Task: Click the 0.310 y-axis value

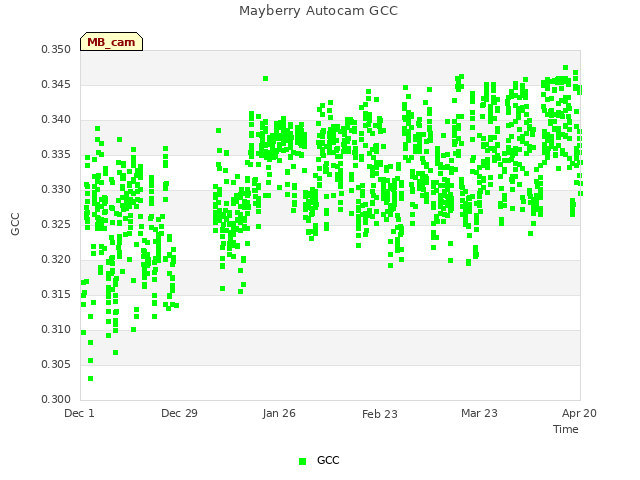Action: pyautogui.click(x=56, y=329)
